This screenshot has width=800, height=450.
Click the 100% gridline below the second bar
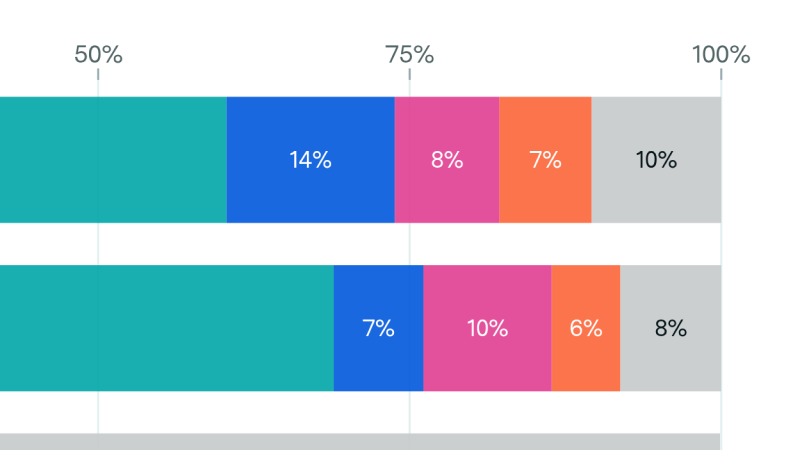click(x=721, y=412)
